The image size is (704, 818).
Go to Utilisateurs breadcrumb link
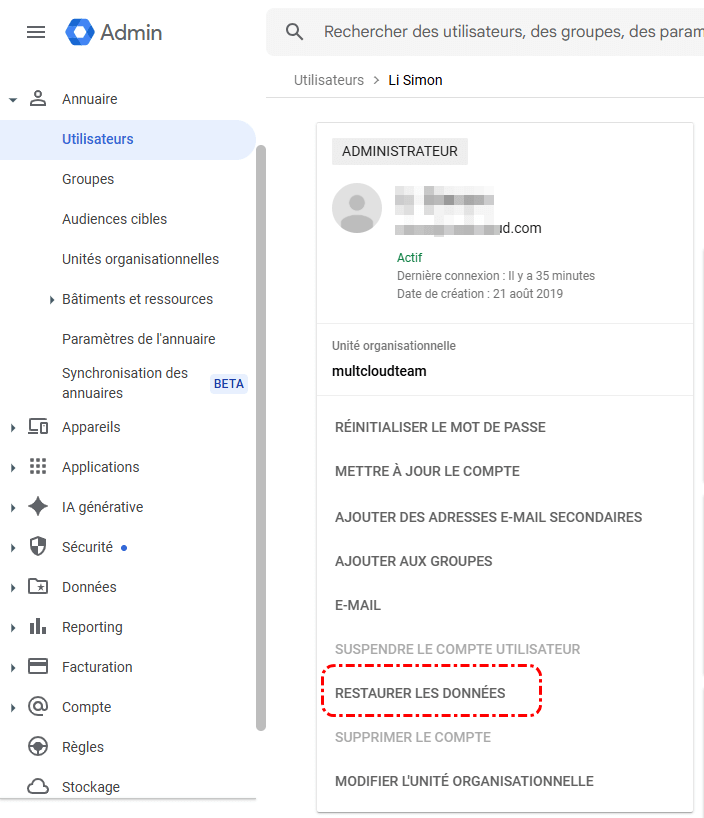click(329, 80)
